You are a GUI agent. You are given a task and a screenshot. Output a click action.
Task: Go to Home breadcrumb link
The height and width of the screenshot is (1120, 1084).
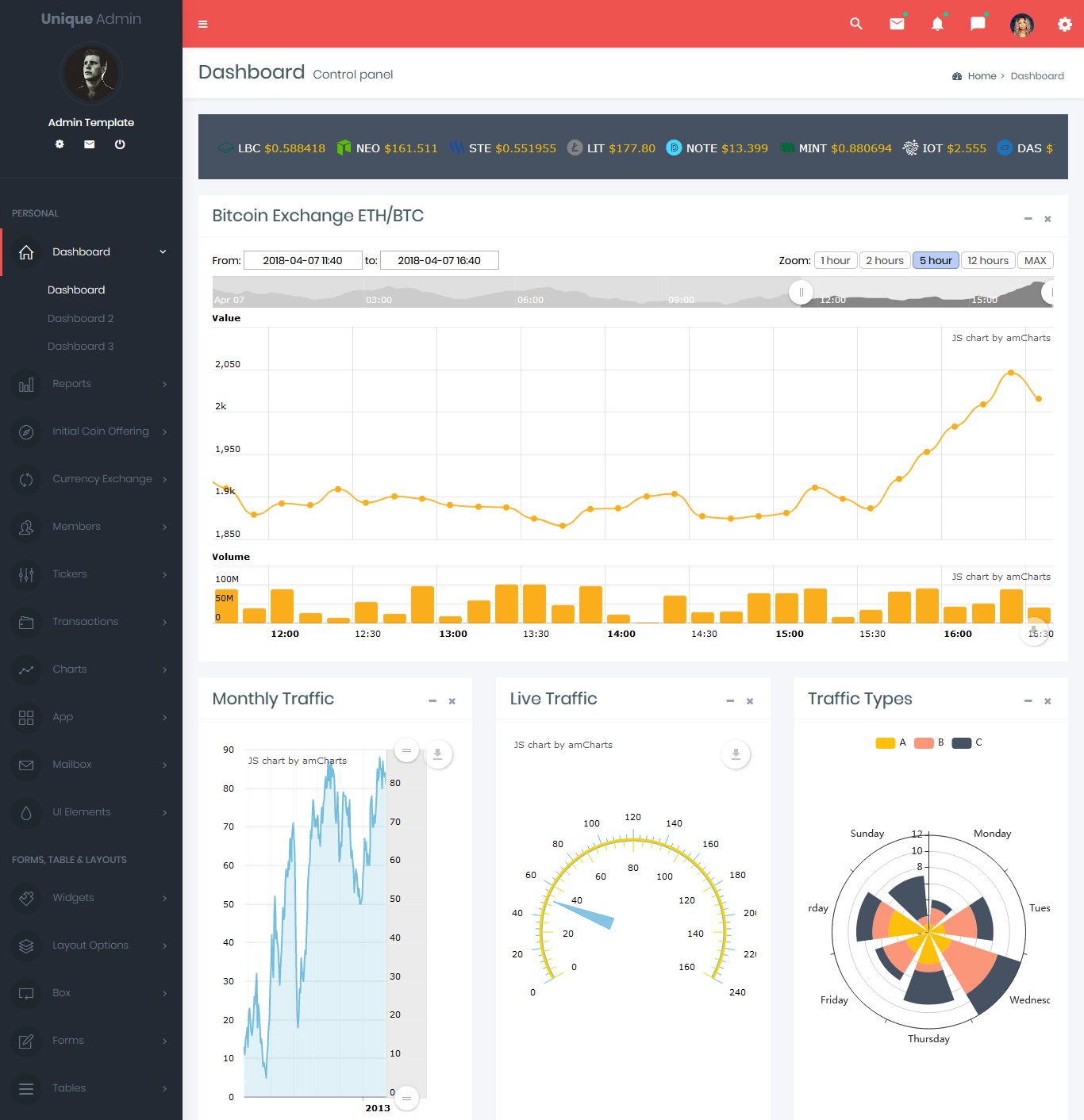coord(982,76)
